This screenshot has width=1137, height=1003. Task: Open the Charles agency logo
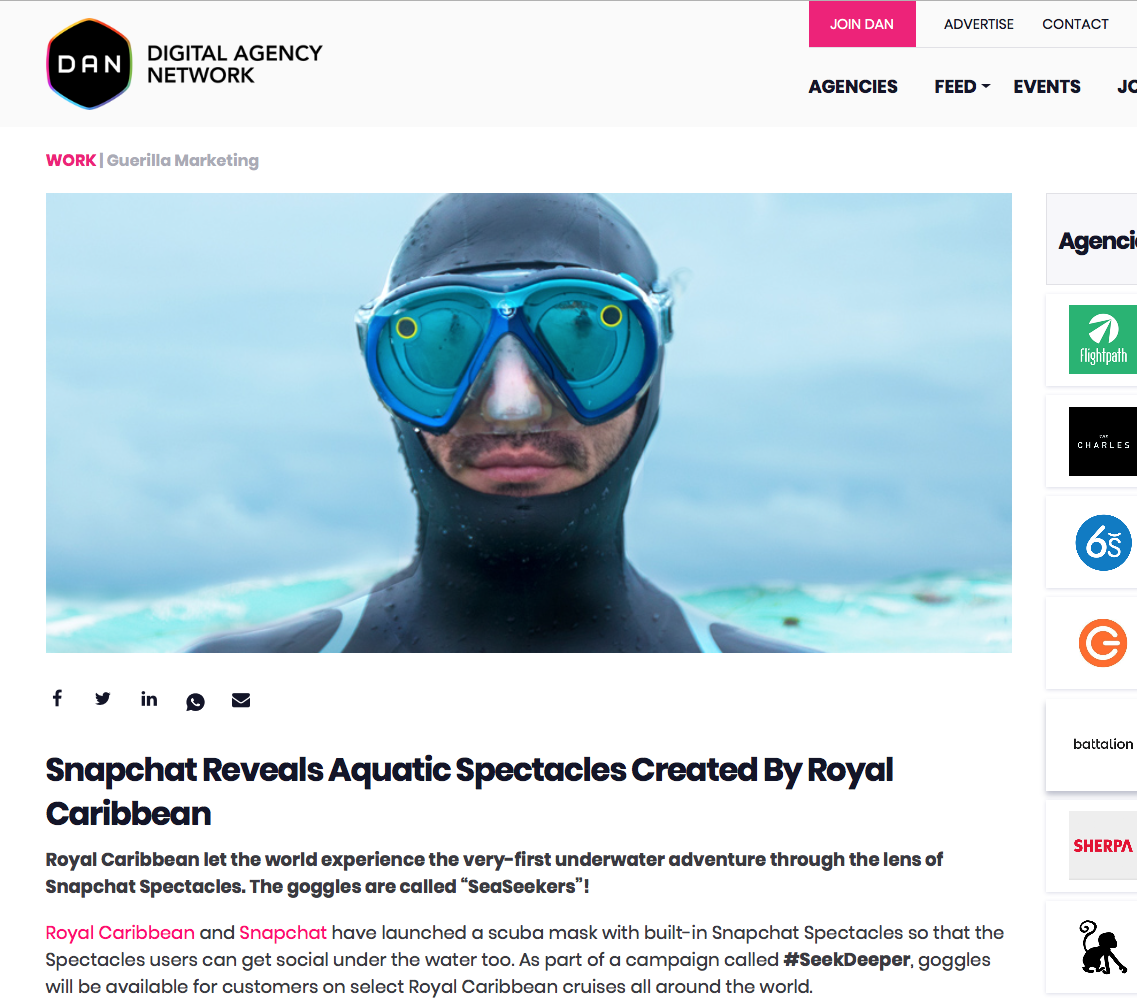(1102, 442)
